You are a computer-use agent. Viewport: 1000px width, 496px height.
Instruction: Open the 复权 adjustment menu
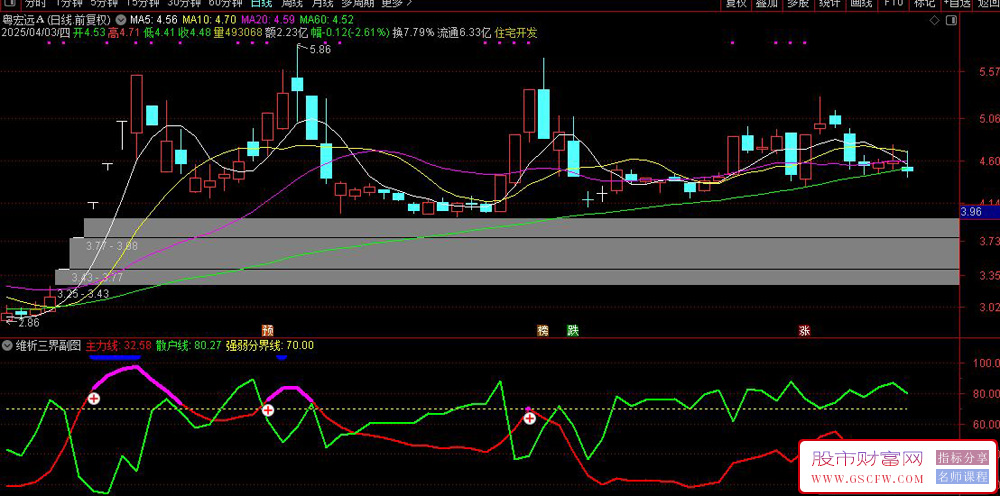737,4
